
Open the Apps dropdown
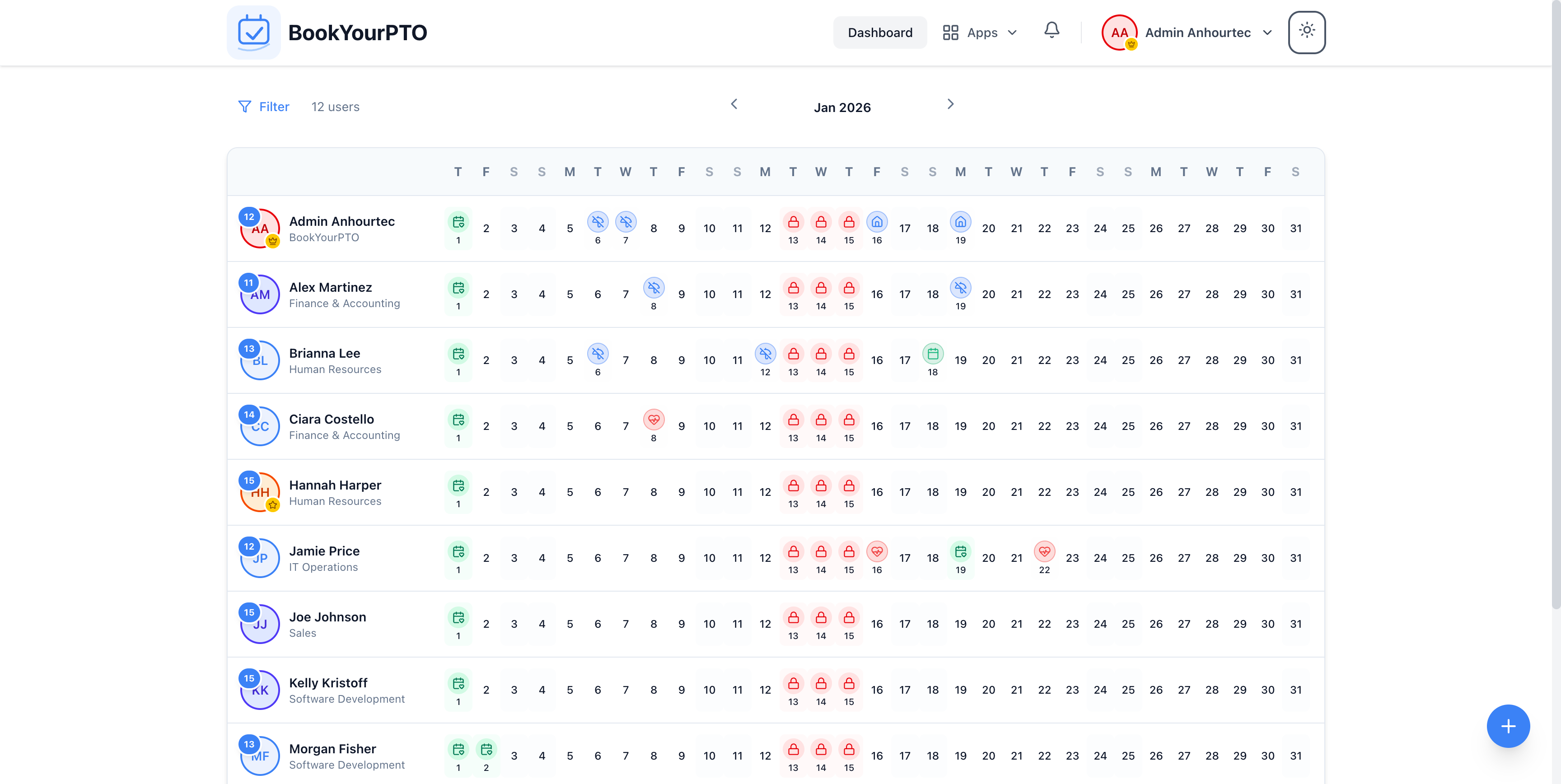tap(979, 32)
